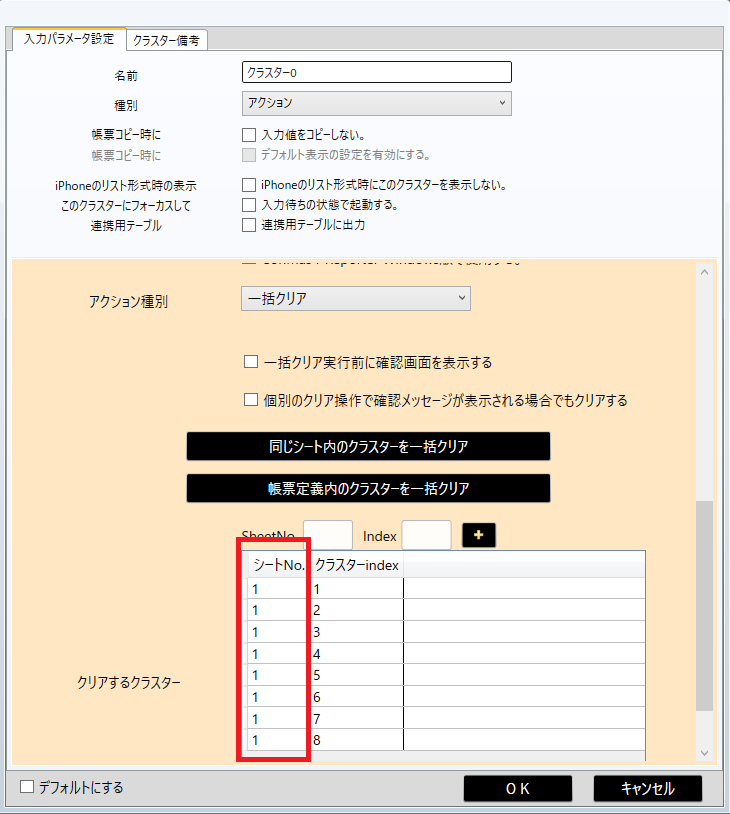Select the 入力パラメータ設定 tab
Viewport: 730px width, 814px height.
coord(69,40)
